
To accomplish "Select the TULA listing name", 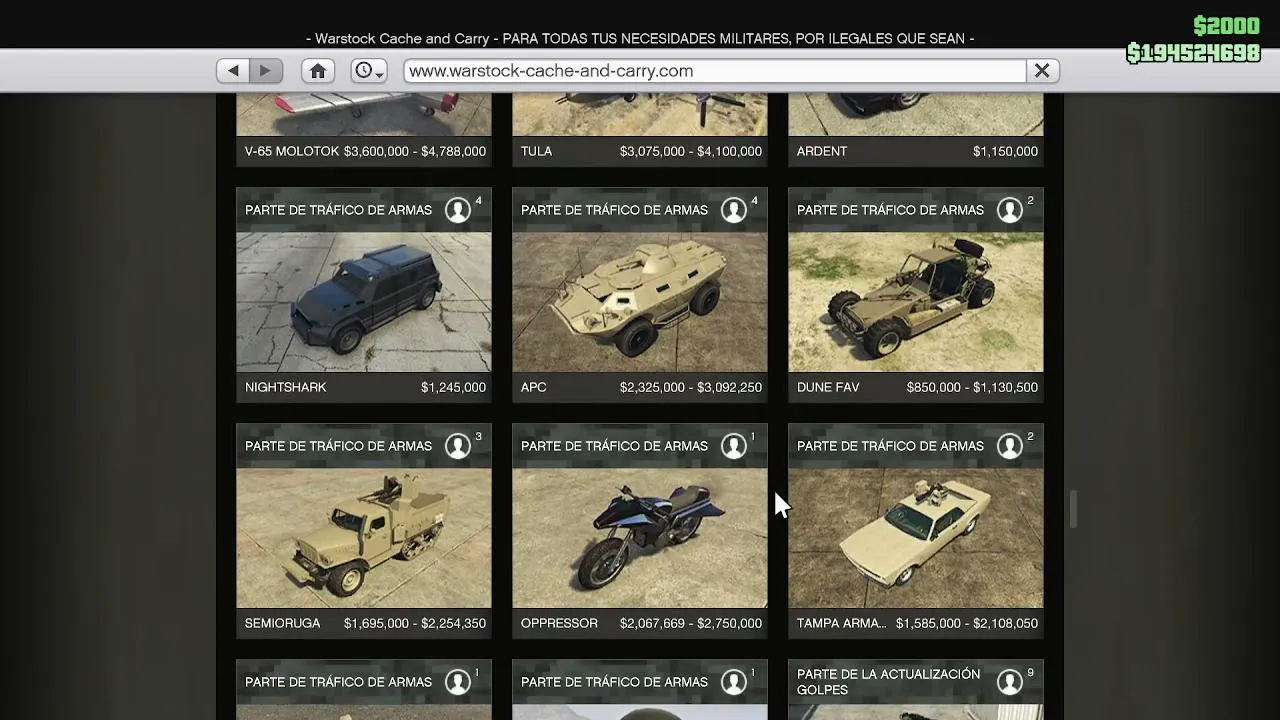I will 536,151.
